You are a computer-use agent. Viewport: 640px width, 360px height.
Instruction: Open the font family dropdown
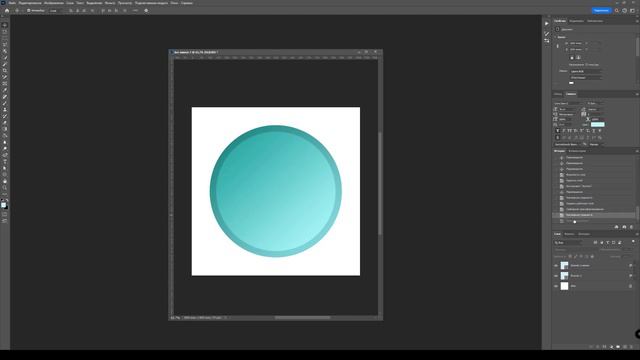coord(569,104)
